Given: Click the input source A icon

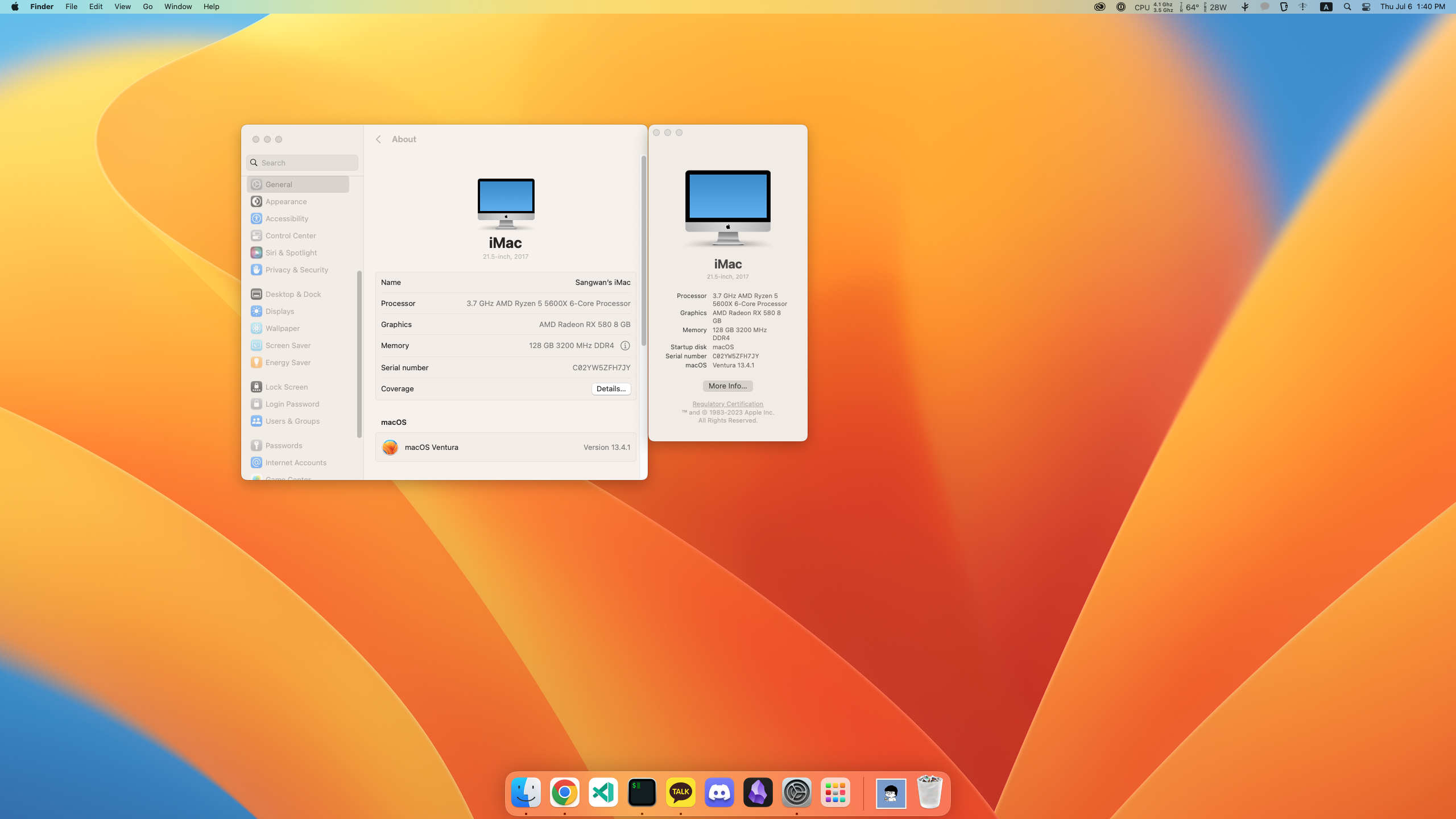Looking at the screenshot, I should coord(1326,7).
